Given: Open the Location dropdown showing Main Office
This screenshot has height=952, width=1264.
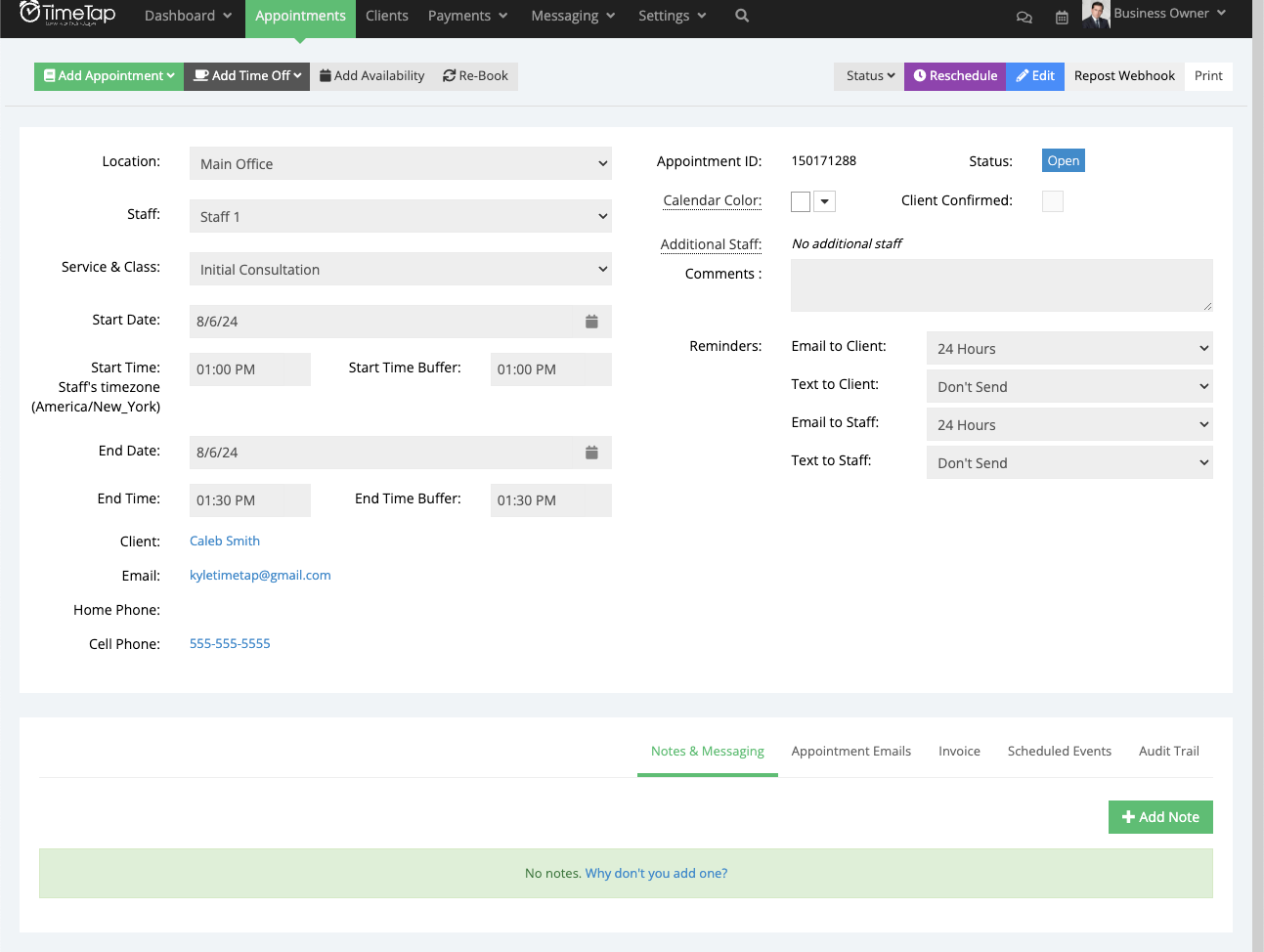Looking at the screenshot, I should coord(400,163).
